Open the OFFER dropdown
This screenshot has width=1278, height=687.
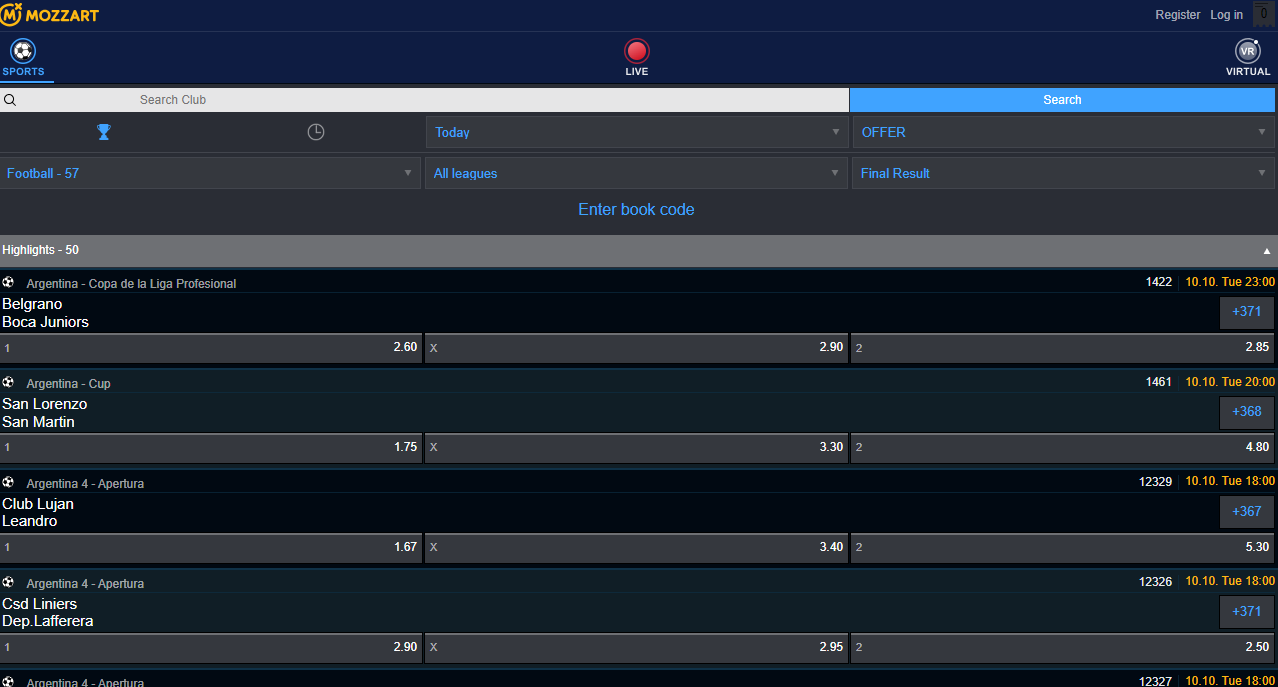click(x=1062, y=132)
